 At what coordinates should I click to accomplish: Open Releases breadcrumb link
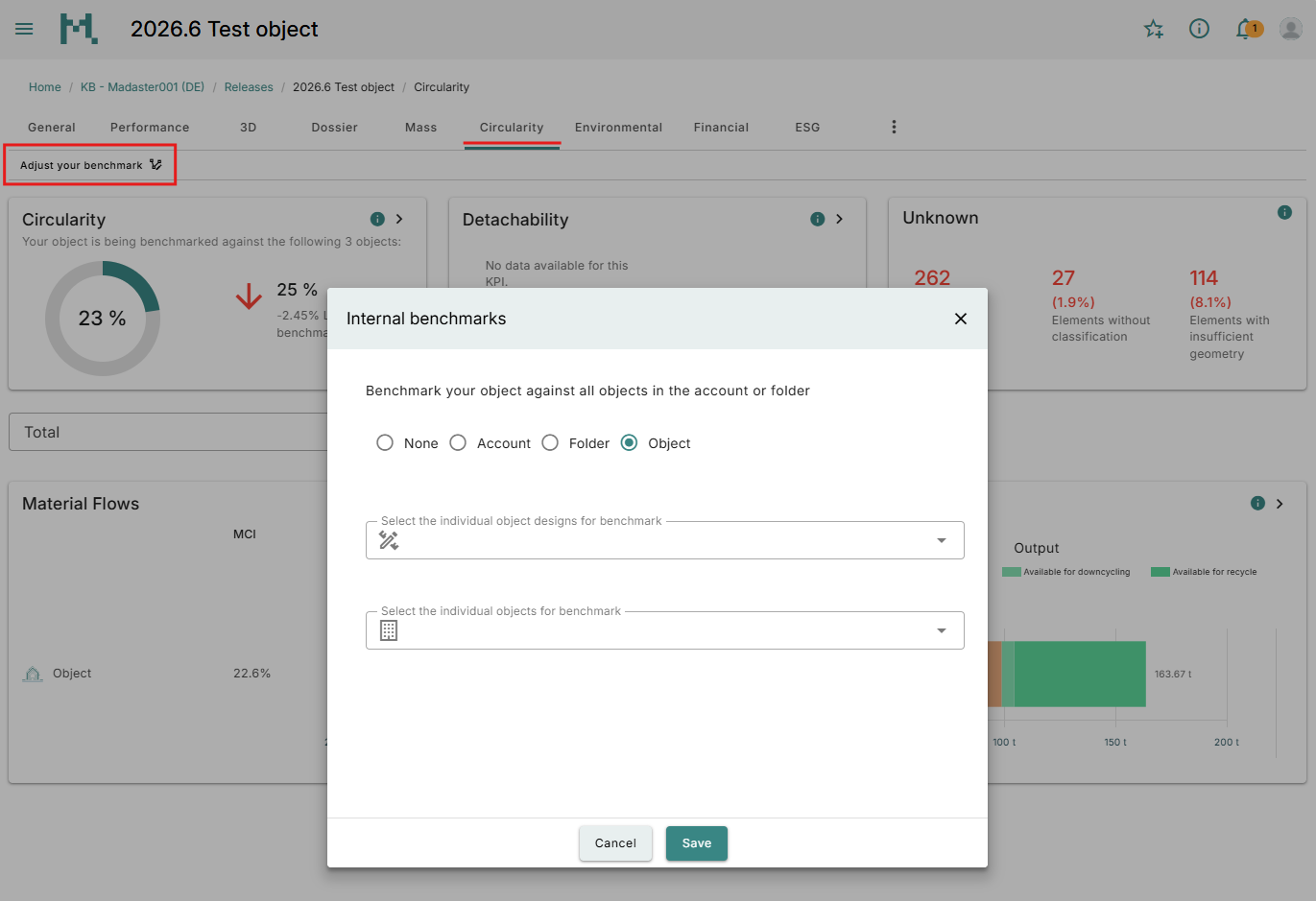pos(249,87)
